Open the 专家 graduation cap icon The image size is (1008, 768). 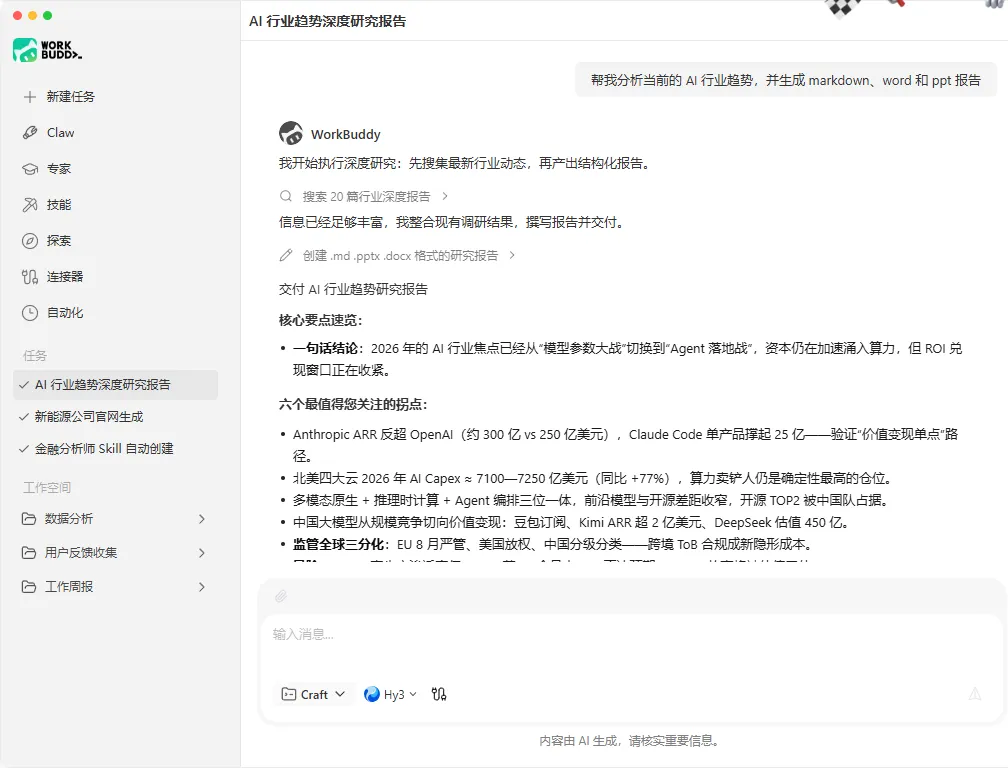tap(30, 169)
